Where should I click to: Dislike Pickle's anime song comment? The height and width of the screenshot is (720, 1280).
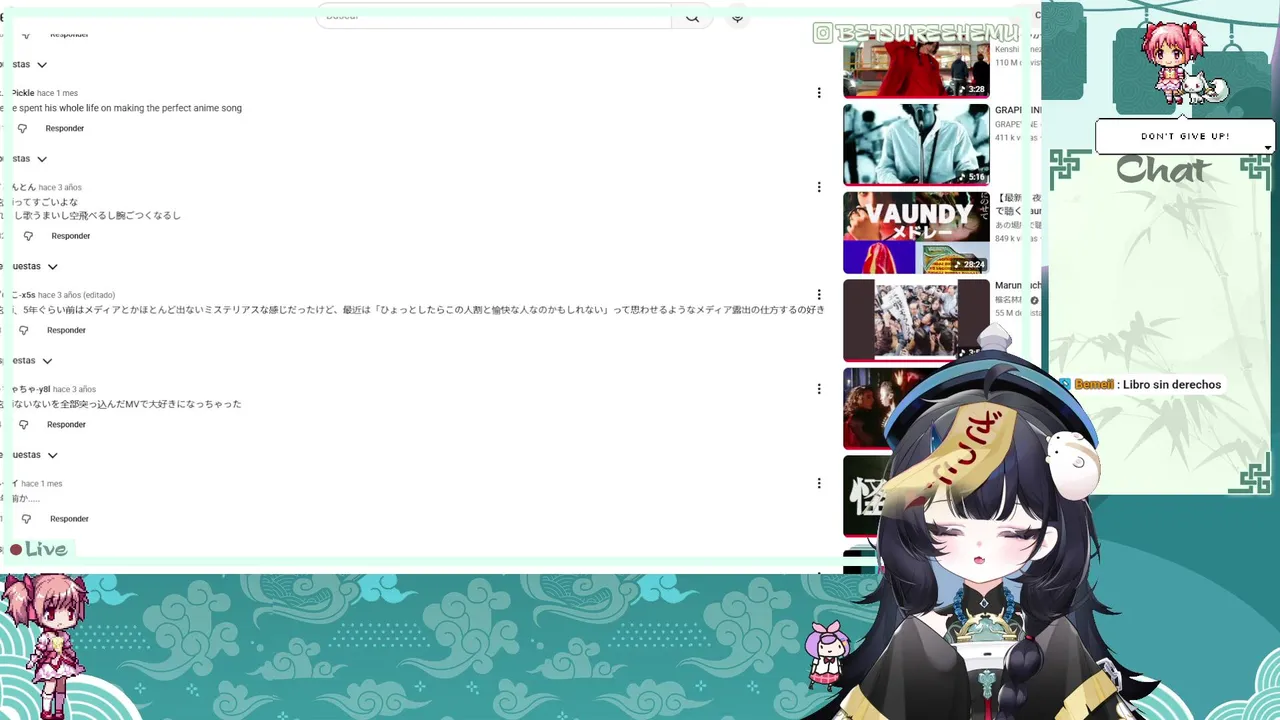(22, 129)
